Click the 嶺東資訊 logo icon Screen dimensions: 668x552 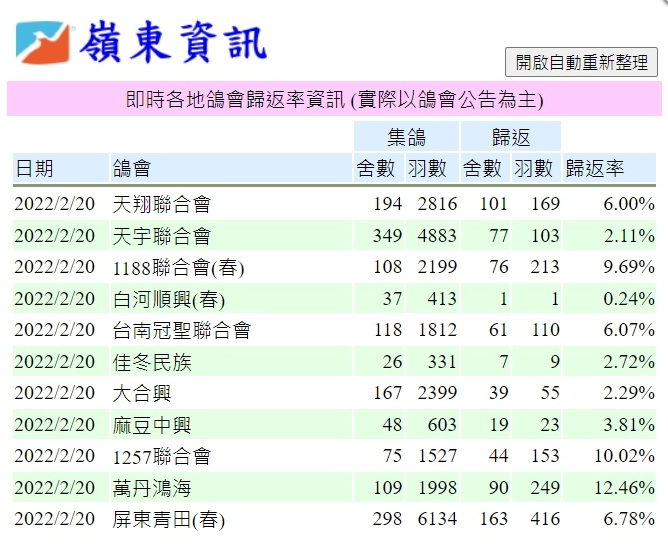pyautogui.click(x=43, y=42)
